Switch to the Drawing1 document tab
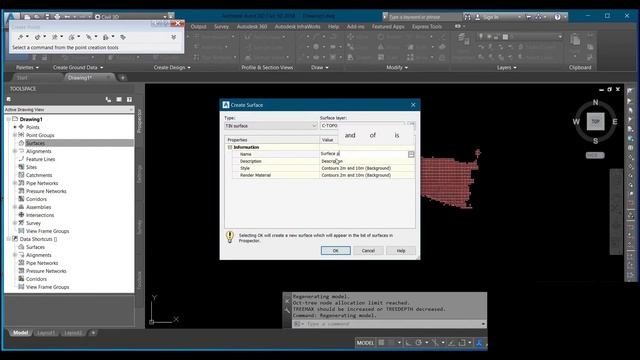The image size is (640, 360). coord(80,78)
